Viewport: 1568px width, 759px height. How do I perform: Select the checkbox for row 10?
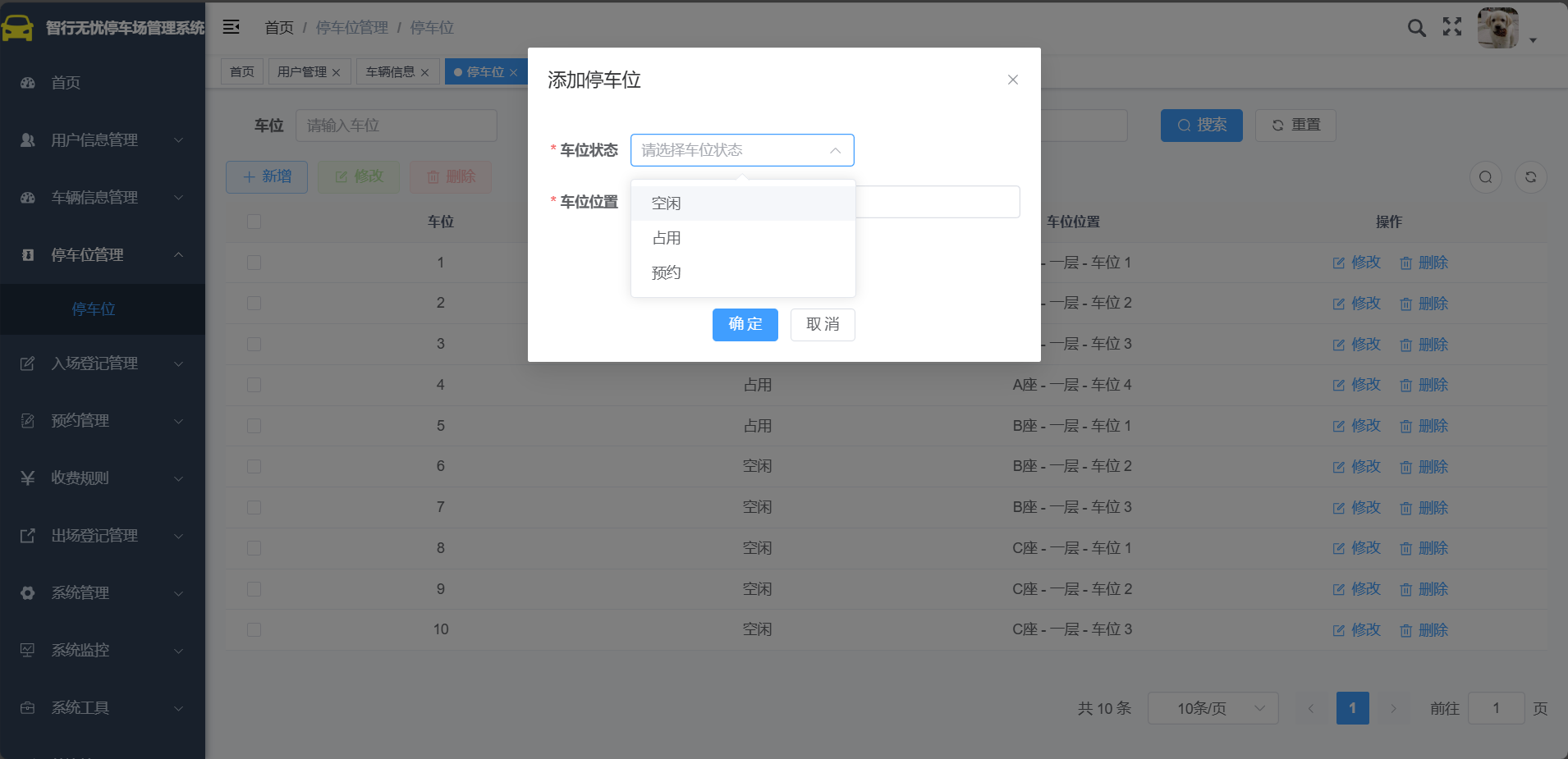(254, 629)
